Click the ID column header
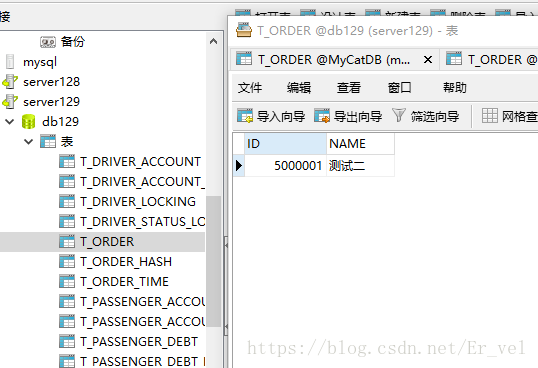 point(285,144)
